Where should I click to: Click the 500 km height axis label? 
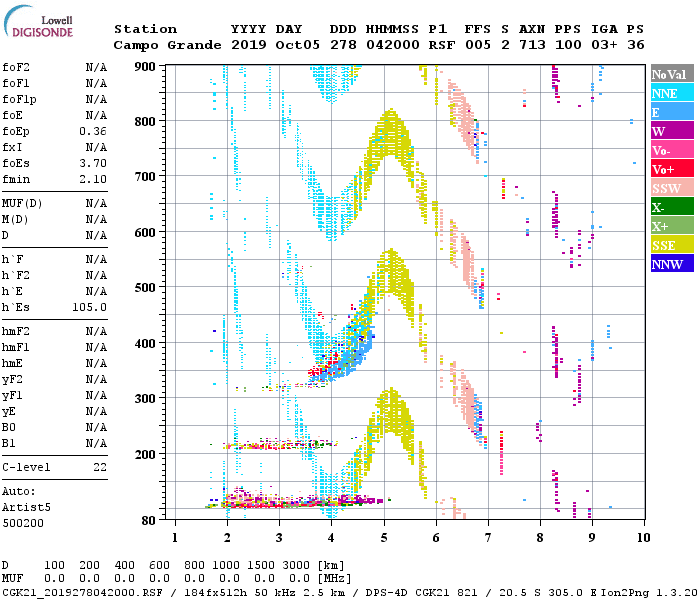145,288
